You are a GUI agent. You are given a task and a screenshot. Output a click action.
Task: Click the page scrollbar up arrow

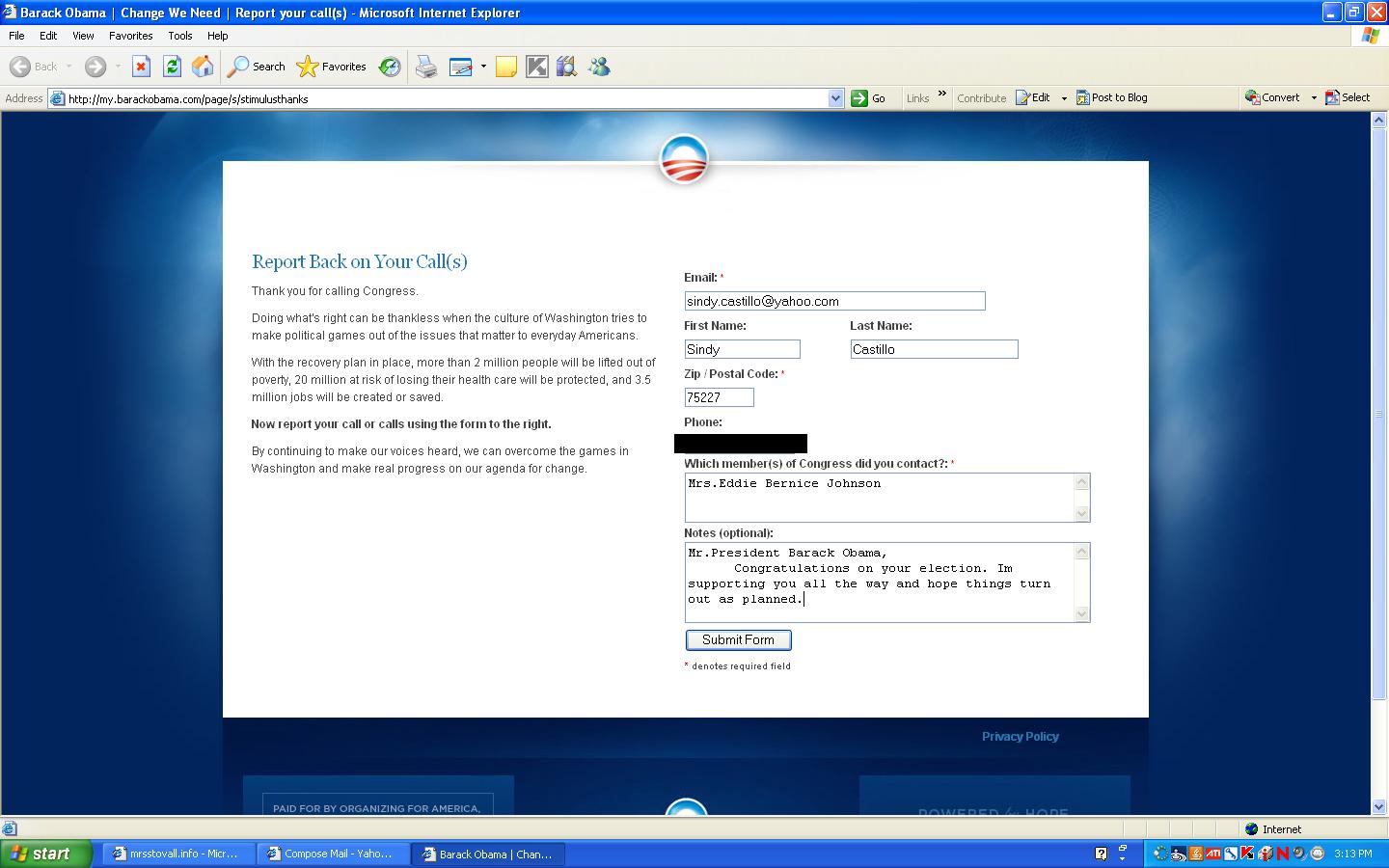click(x=1379, y=120)
